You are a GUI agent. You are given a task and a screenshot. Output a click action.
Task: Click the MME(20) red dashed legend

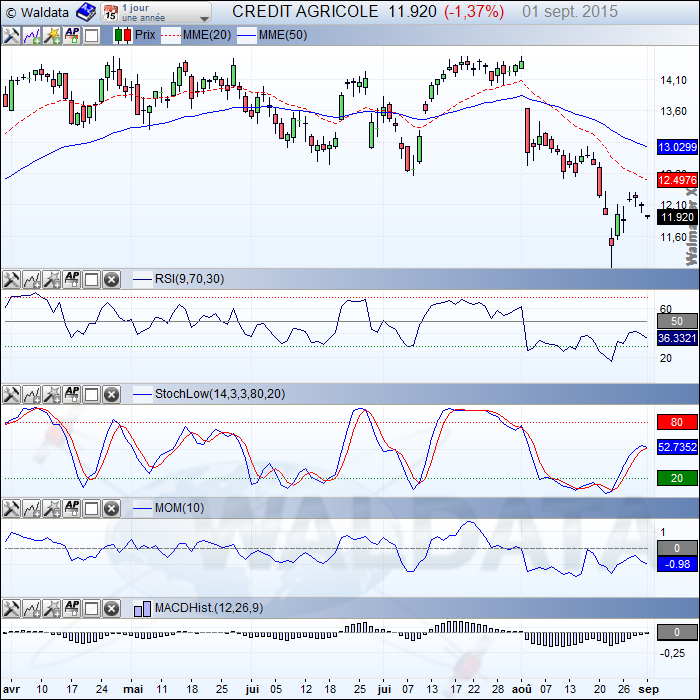pyautogui.click(x=196, y=35)
